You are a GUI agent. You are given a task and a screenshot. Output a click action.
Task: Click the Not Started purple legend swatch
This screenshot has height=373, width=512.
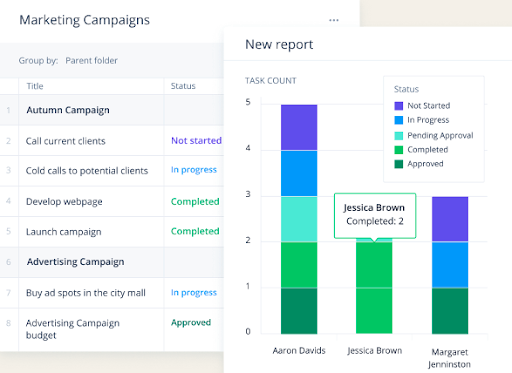399,106
